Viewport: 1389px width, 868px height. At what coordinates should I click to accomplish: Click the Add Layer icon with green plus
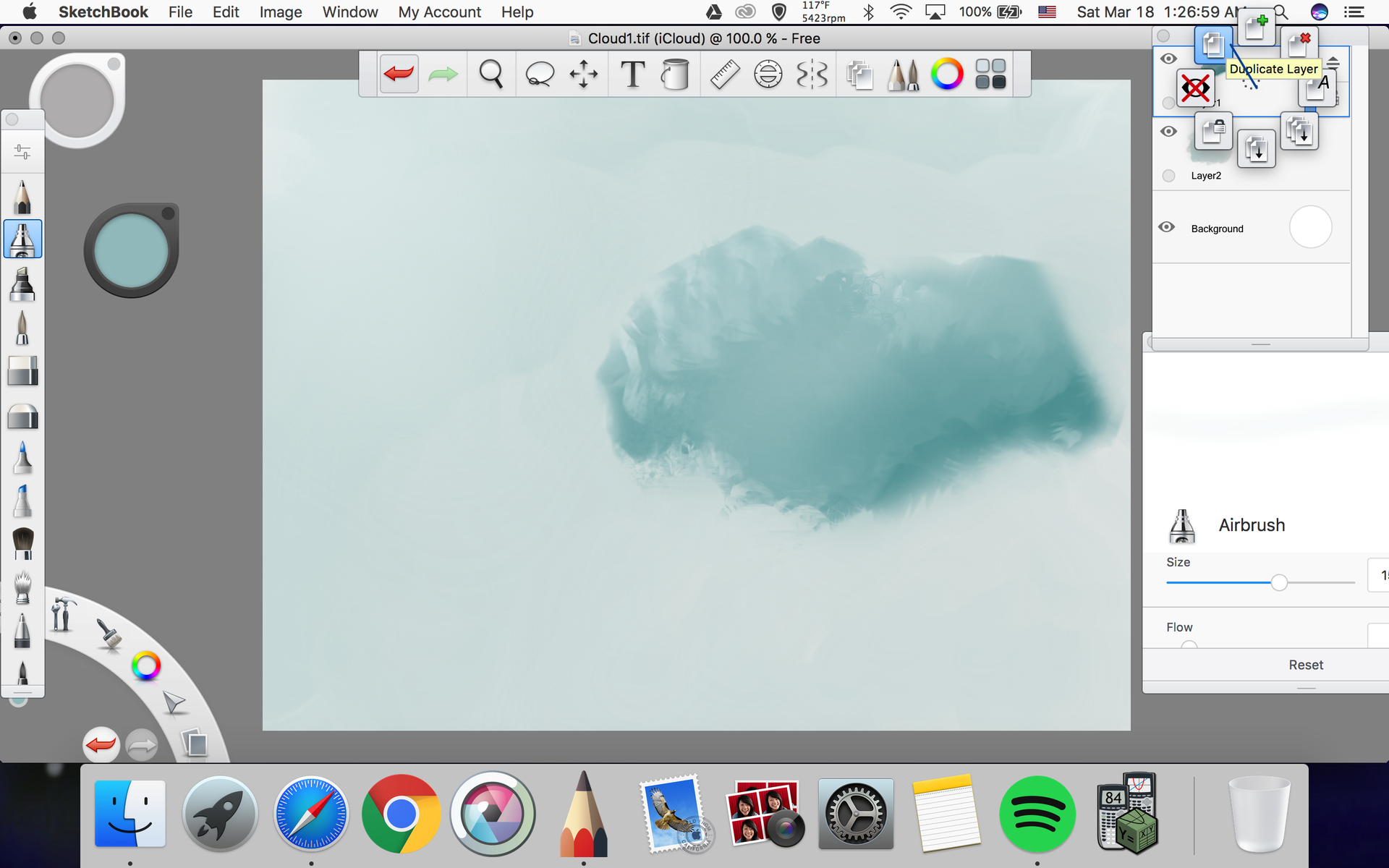1256,28
